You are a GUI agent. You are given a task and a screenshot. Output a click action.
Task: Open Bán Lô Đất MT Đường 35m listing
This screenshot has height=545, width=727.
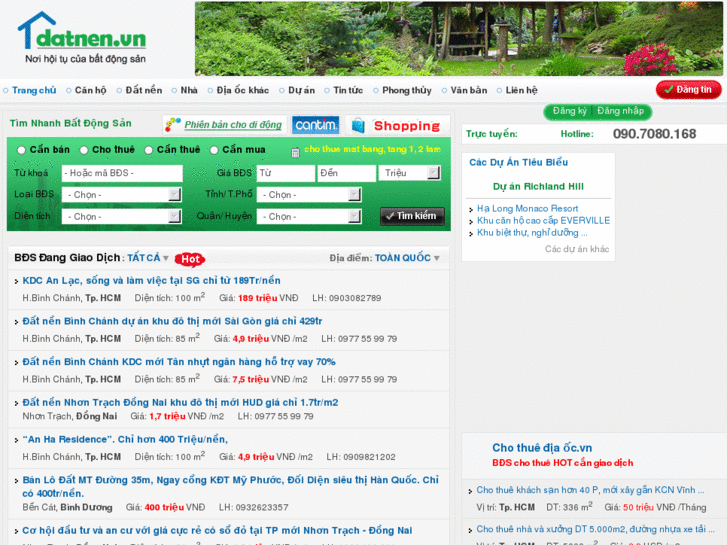click(x=230, y=486)
